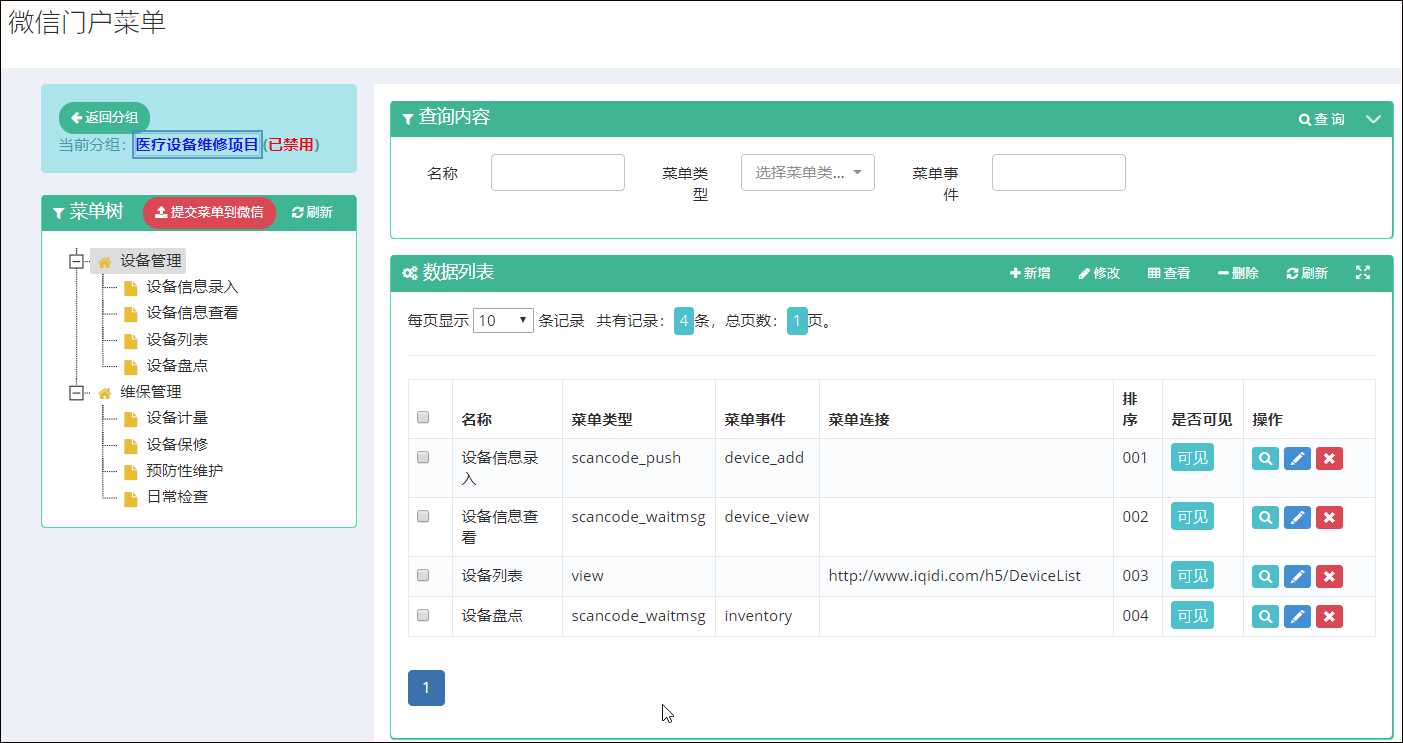Select 日常检查 in the menu tree

coord(177,496)
